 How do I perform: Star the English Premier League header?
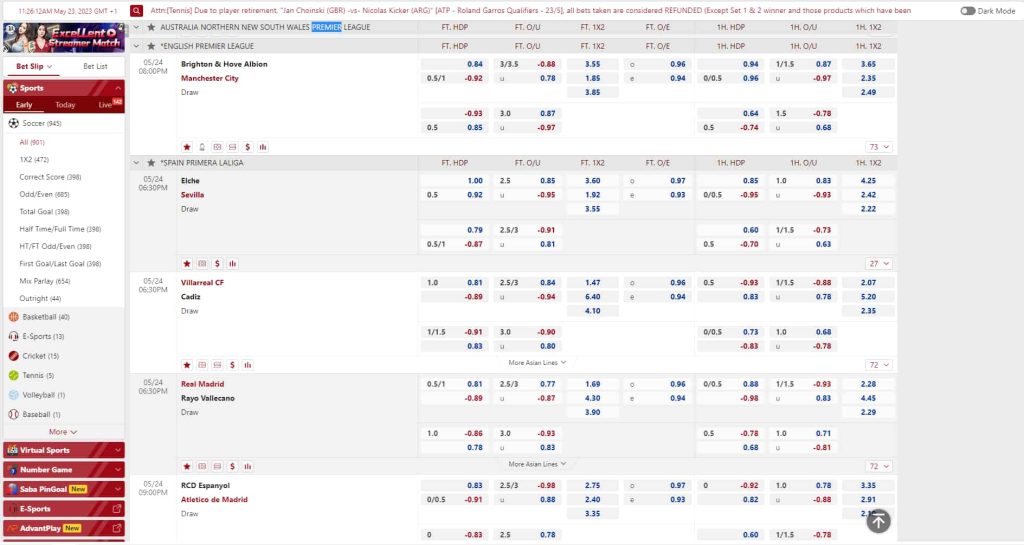click(151, 46)
